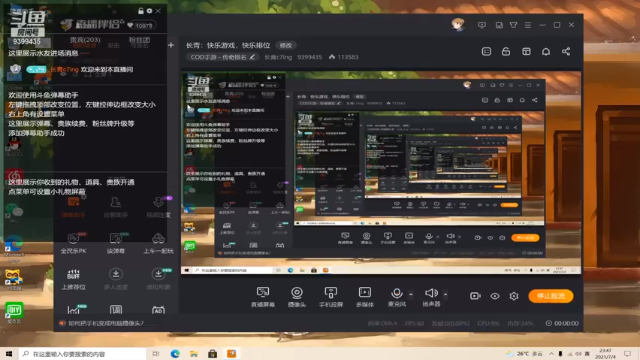Viewport: 640px width, 360px height.
Task: Open the skin (shirt) icon in title bar
Action: click(513, 25)
